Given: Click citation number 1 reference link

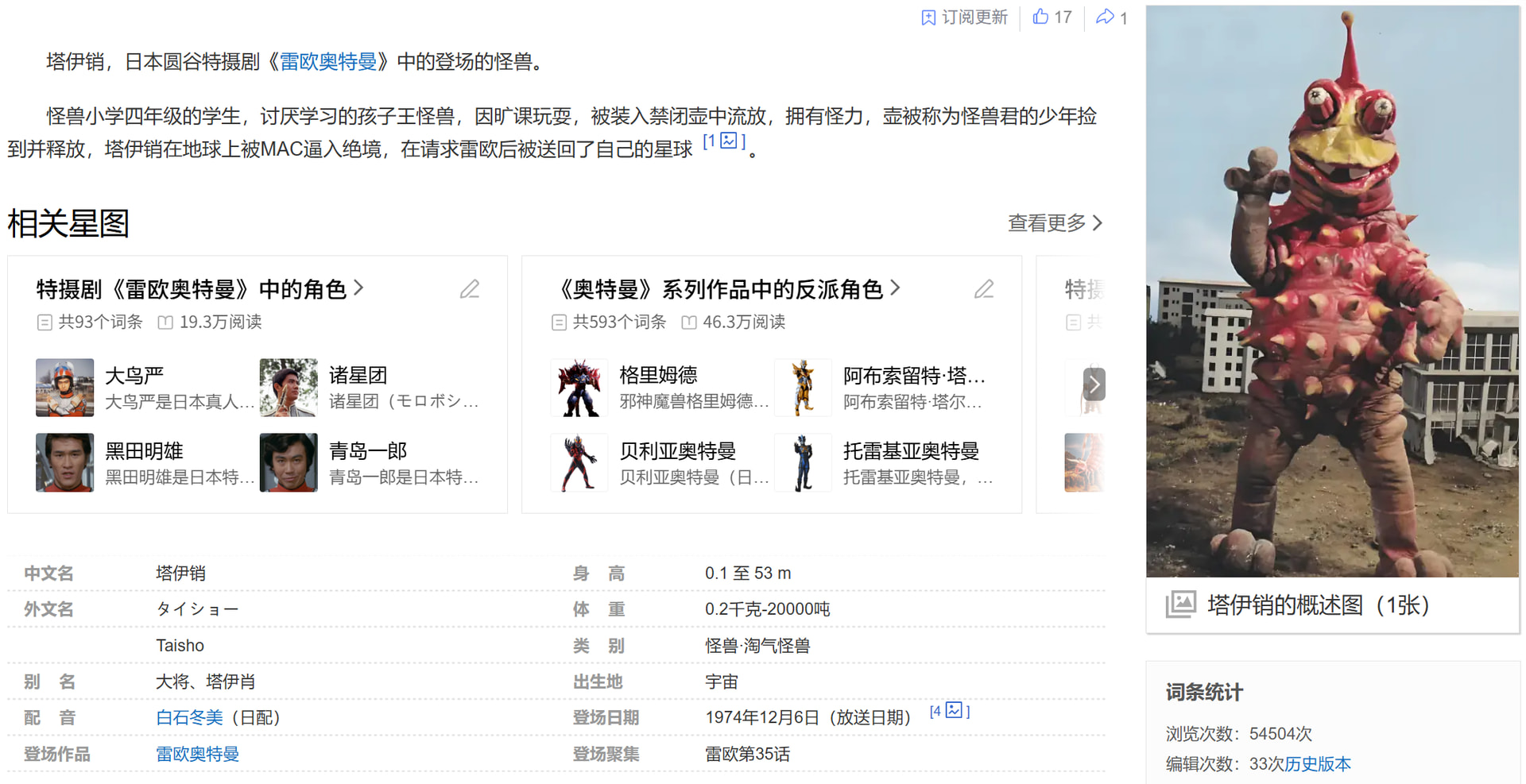Looking at the screenshot, I should click(x=711, y=141).
